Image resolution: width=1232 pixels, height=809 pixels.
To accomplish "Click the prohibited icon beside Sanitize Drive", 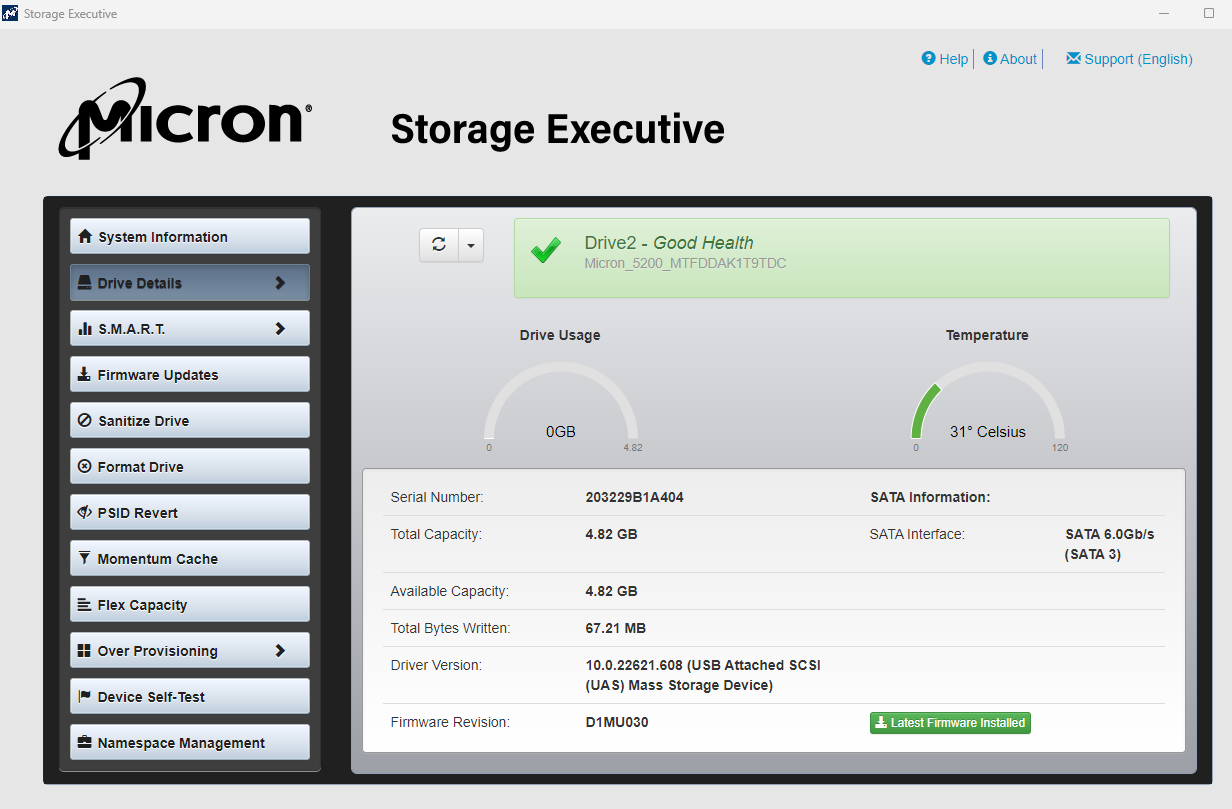I will coord(85,421).
